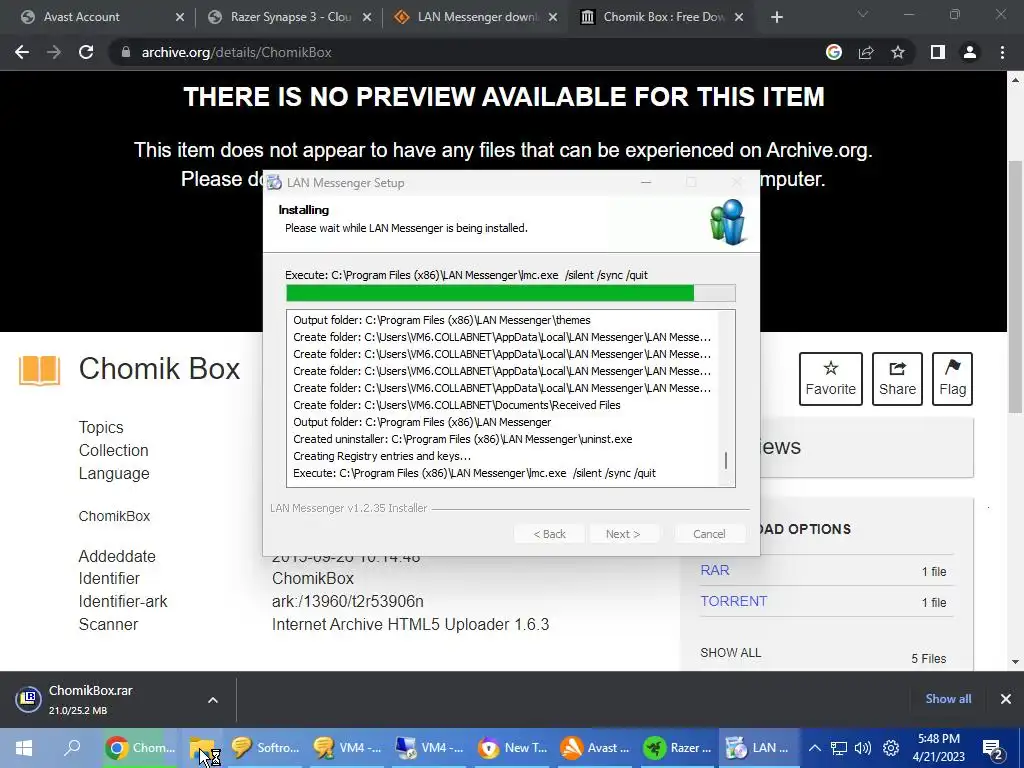1024x768 pixels.
Task: Open tab search dropdown in Chrome
Action: (862, 14)
